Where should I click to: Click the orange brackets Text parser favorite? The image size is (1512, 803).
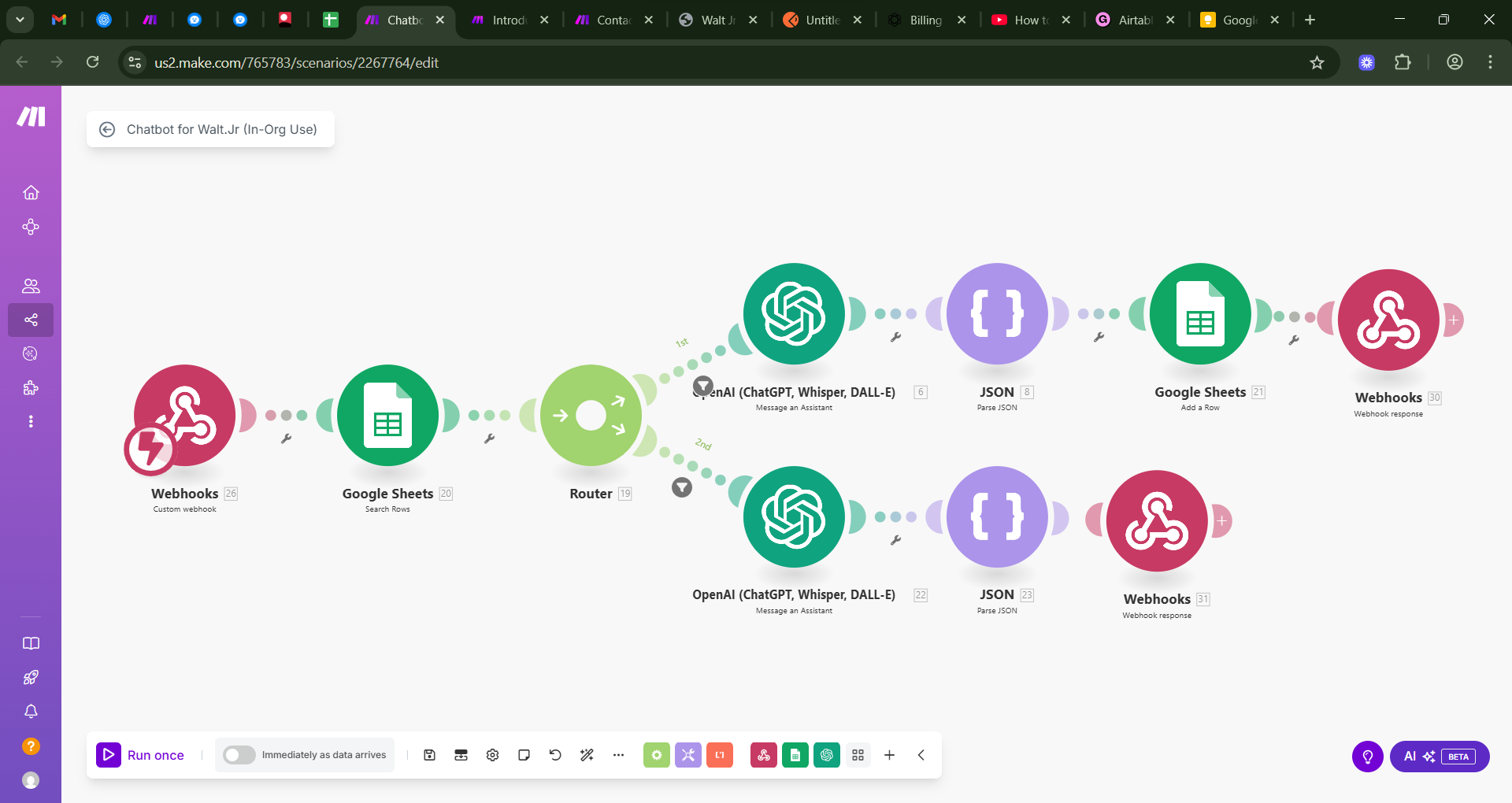click(720, 755)
